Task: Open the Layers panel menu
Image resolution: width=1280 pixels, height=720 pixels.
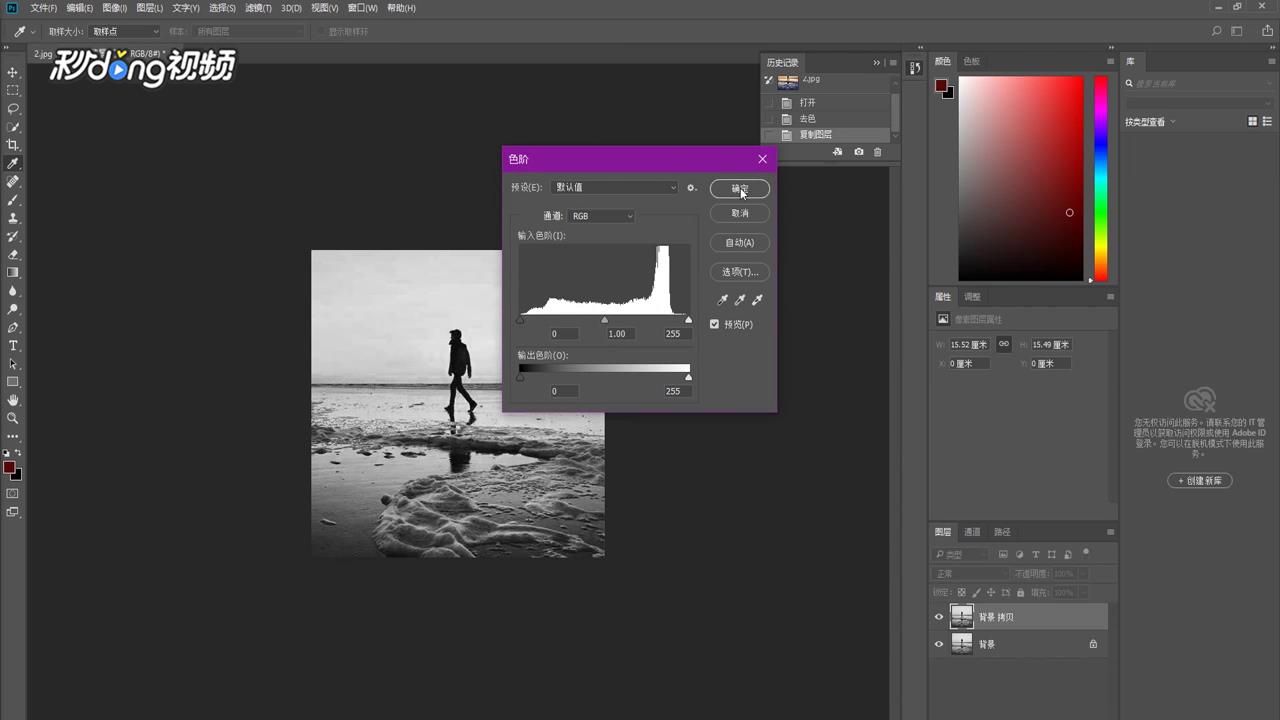Action: pyautogui.click(x=1110, y=532)
